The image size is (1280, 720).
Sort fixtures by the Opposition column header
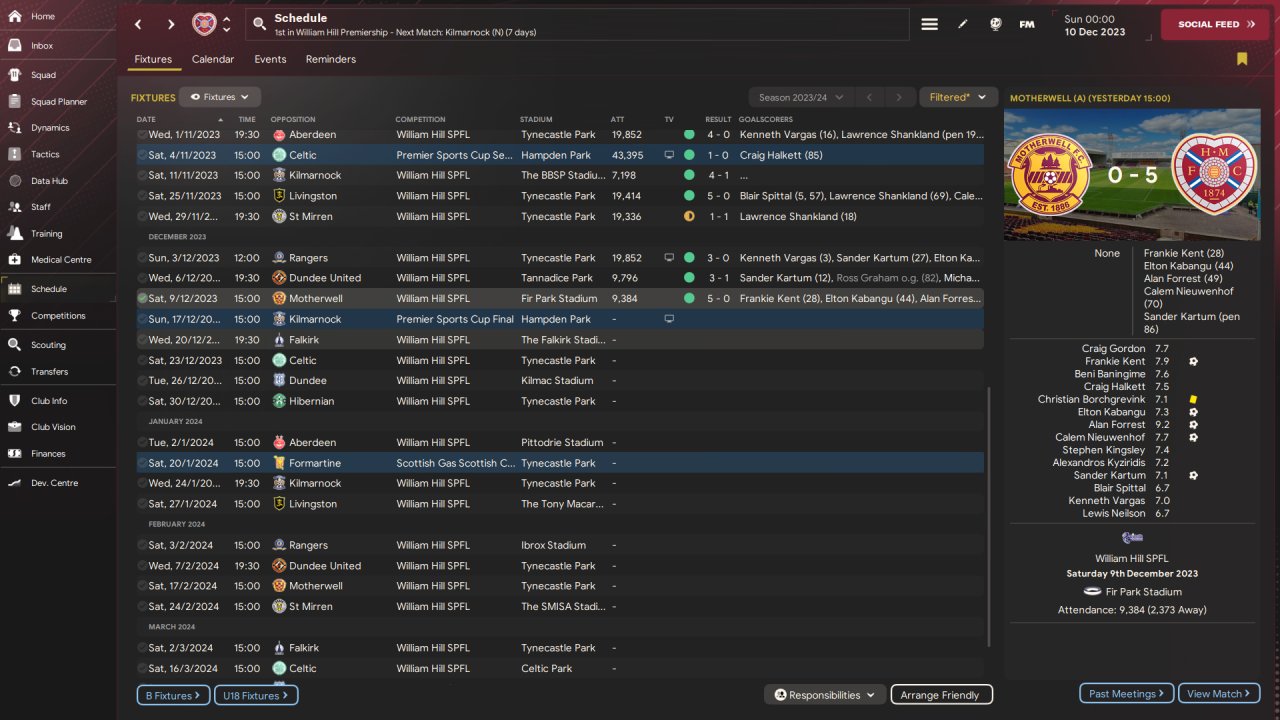click(292, 120)
